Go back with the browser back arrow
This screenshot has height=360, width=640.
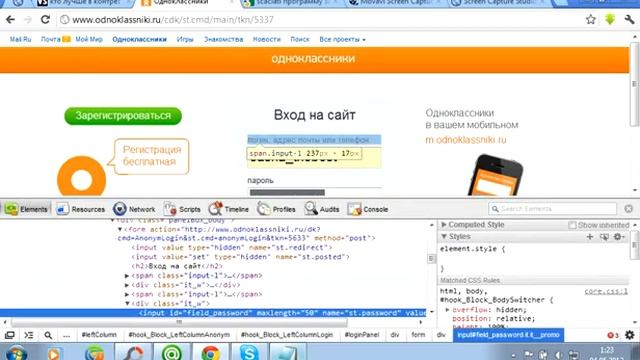click(x=10, y=20)
